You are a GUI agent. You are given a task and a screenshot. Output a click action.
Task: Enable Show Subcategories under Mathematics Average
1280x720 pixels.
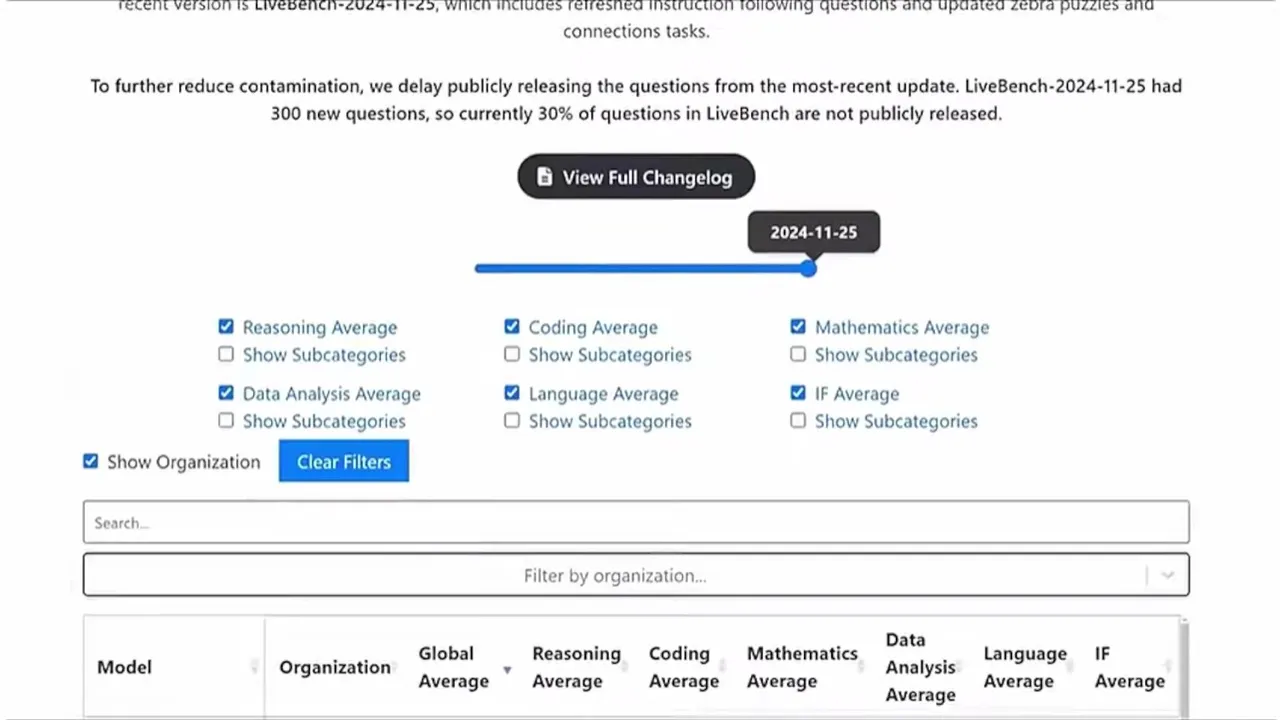point(798,354)
